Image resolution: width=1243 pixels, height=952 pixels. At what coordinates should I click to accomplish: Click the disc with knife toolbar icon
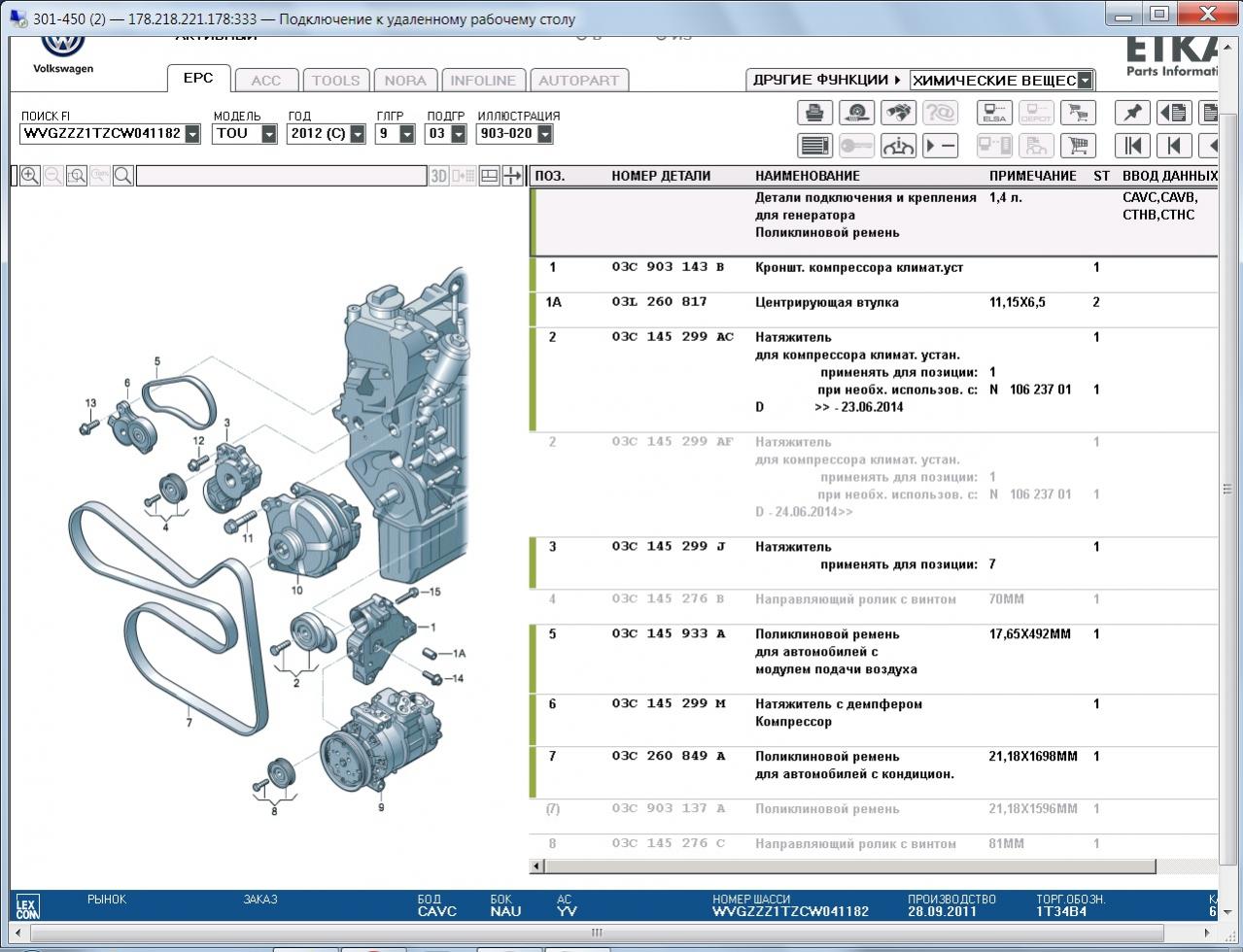pyautogui.click(x=856, y=113)
